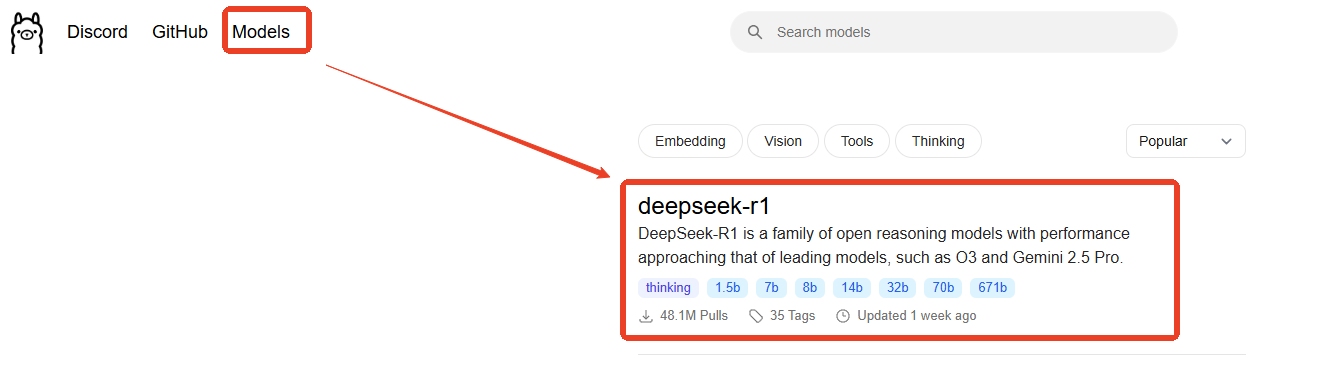The height and width of the screenshot is (371, 1318).
Task: Select the thinking tag on deepseek-r1
Action: (x=668, y=288)
